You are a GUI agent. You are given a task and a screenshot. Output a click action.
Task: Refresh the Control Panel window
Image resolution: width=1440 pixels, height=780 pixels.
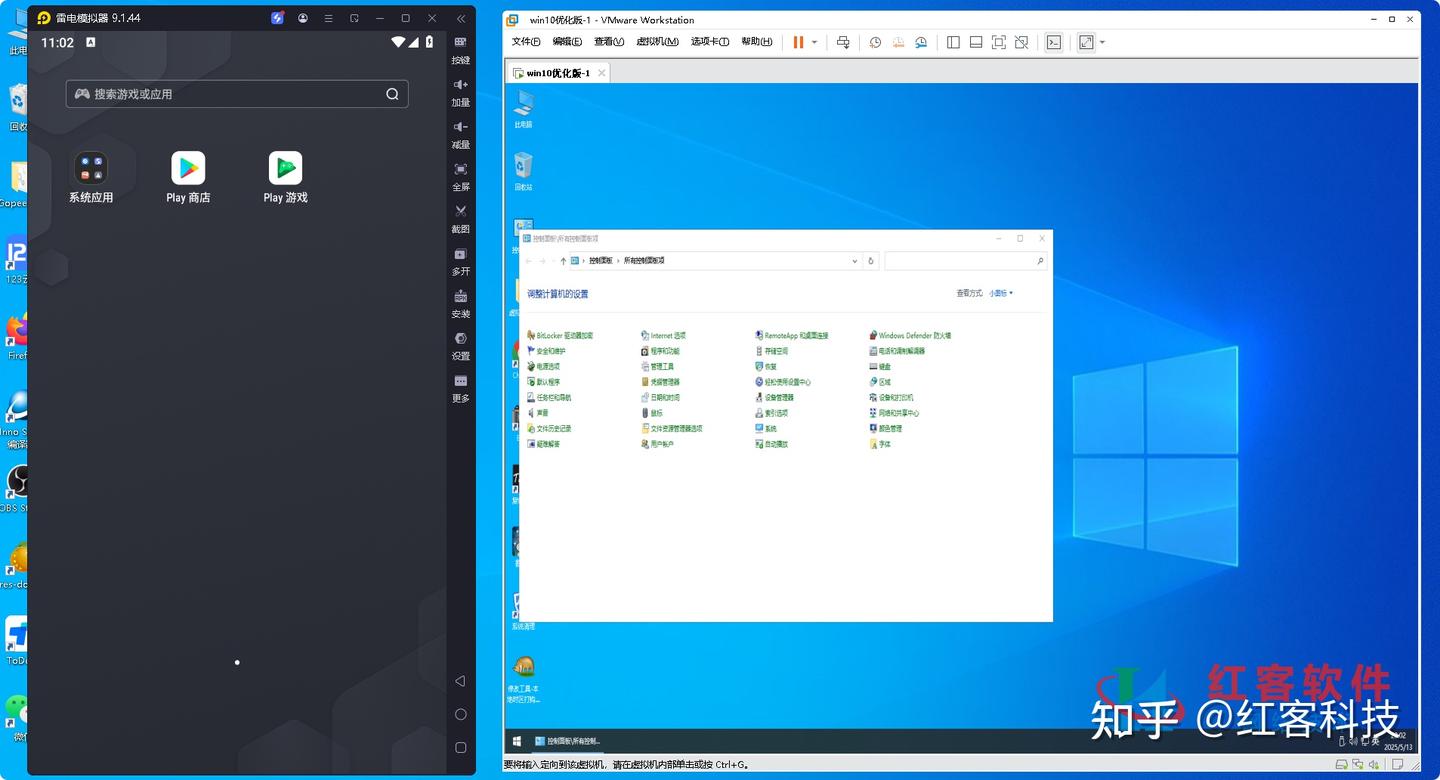point(871,261)
